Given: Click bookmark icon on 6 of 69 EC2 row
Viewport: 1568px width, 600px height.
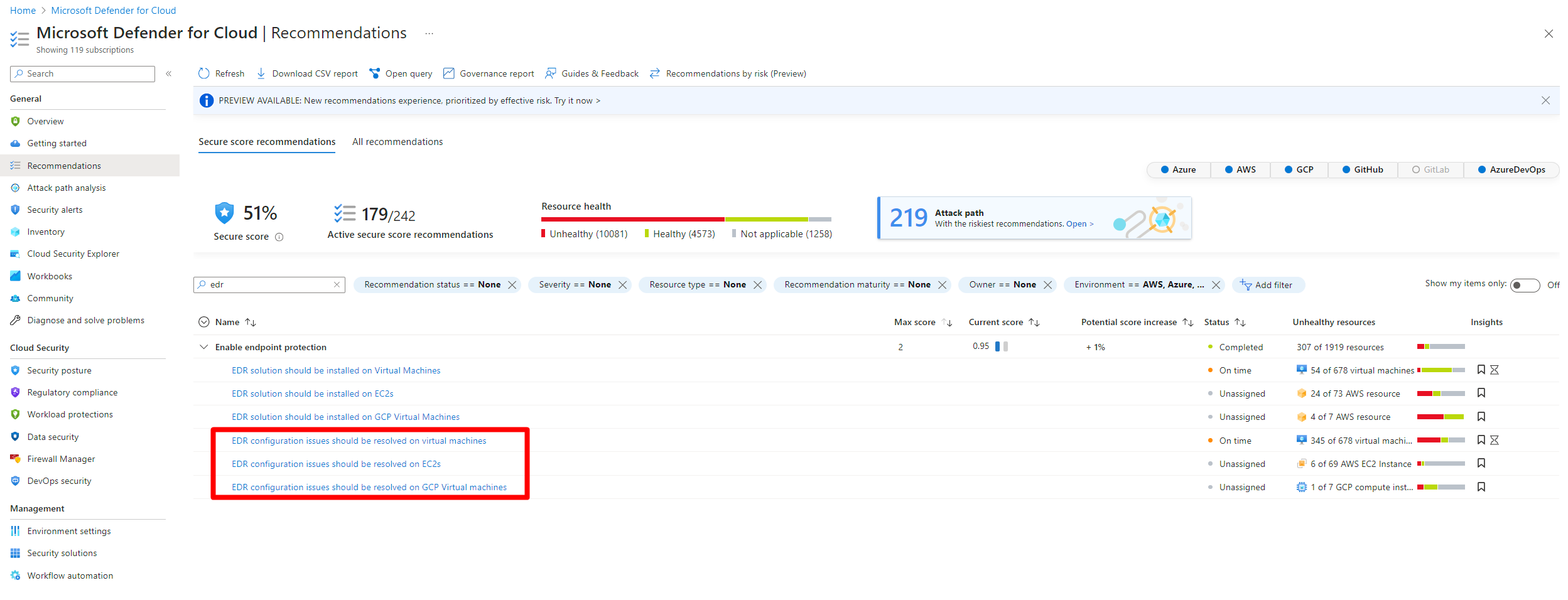Looking at the screenshot, I should 1481,464.
